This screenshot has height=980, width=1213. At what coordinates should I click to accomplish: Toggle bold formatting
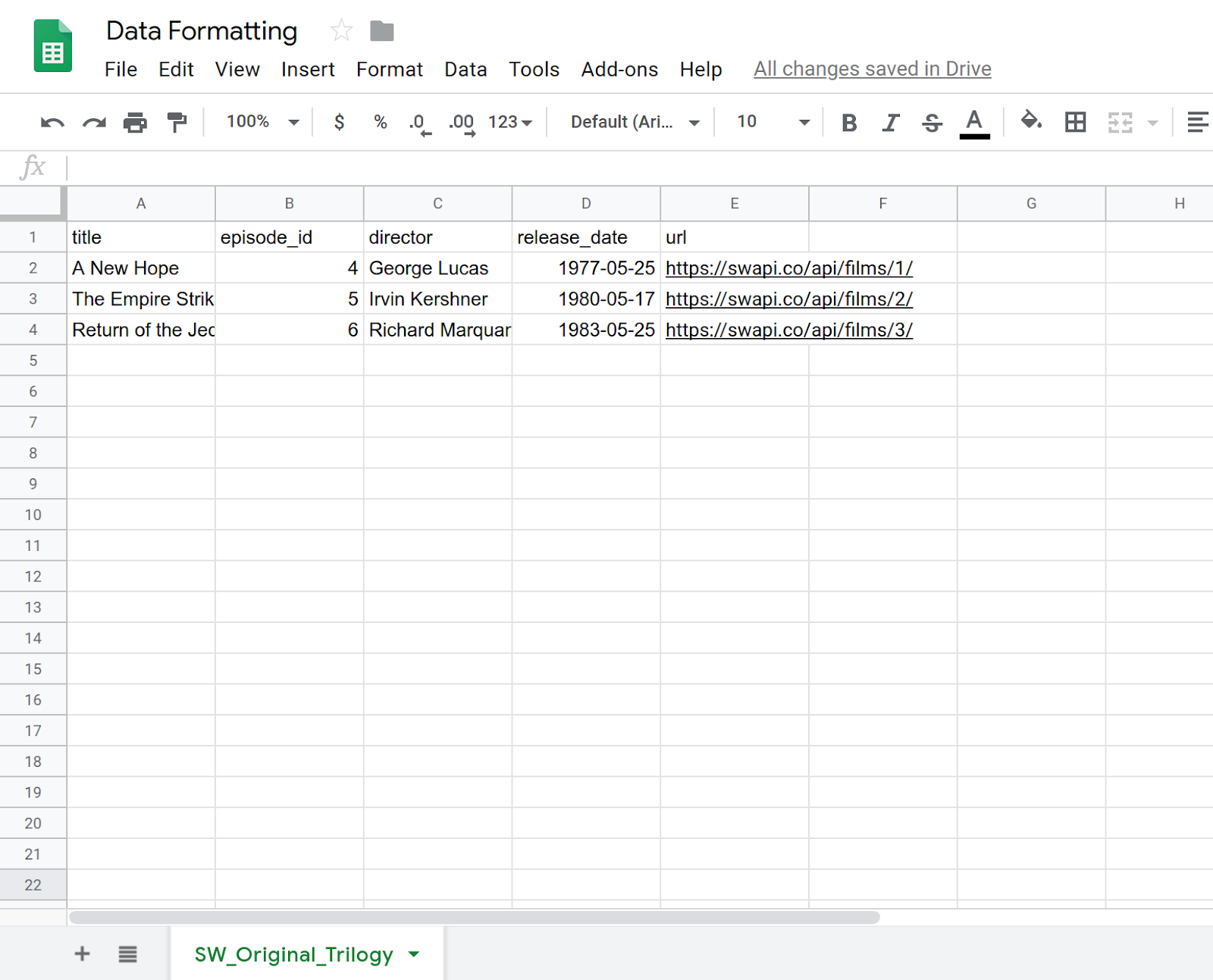[849, 122]
